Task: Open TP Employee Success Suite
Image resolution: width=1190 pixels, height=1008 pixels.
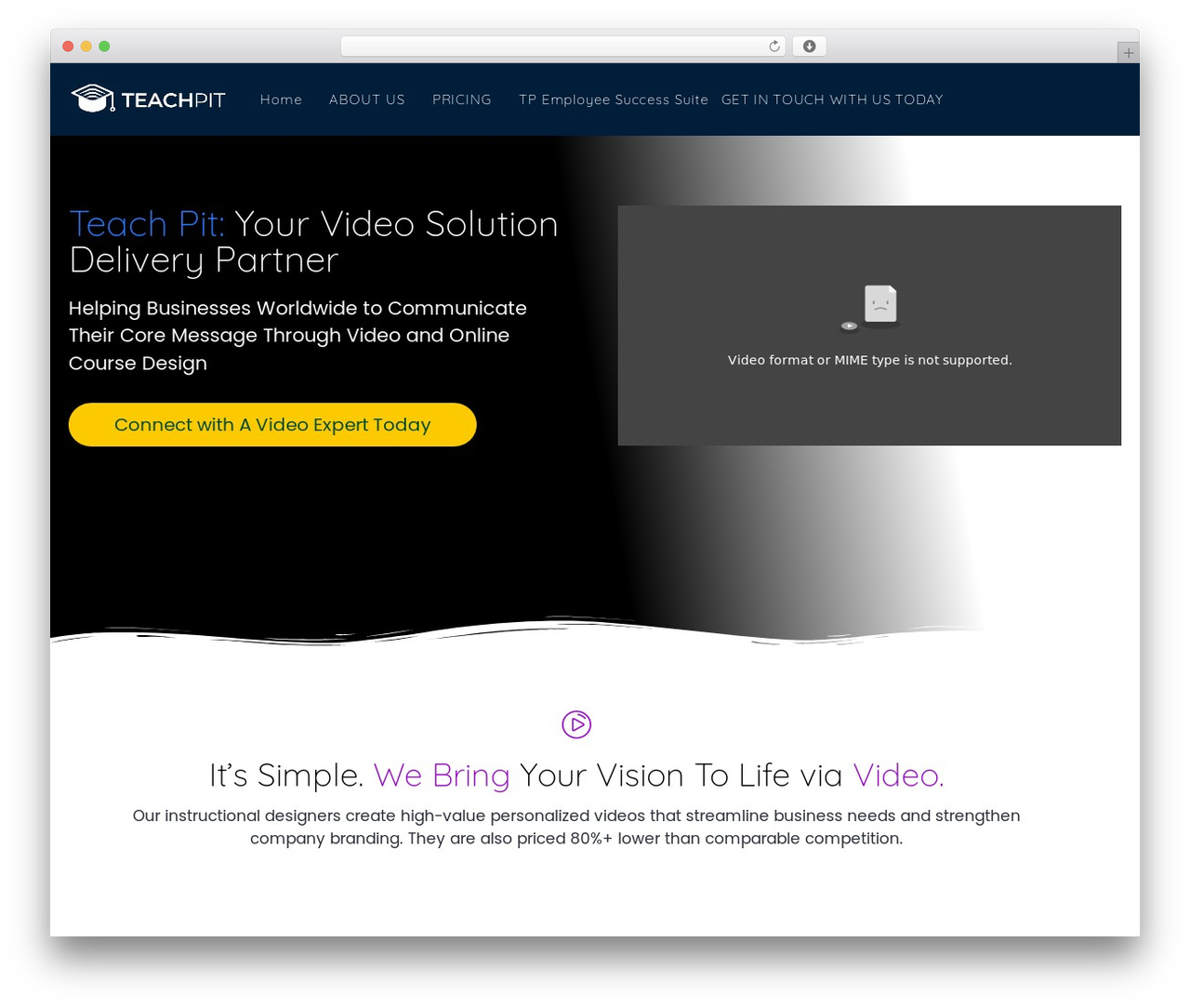Action: tap(614, 99)
